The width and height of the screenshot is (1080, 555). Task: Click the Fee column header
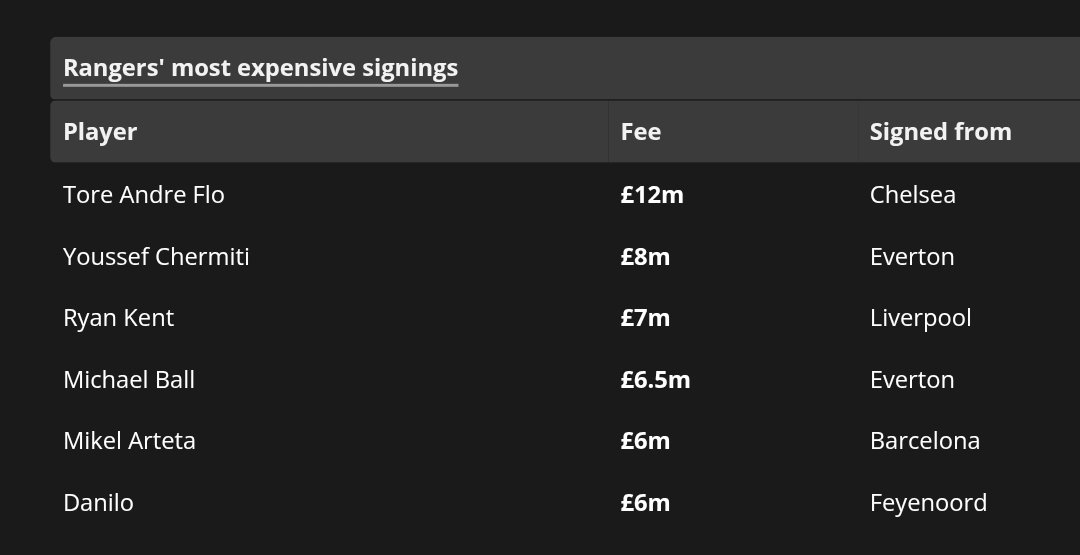click(641, 132)
